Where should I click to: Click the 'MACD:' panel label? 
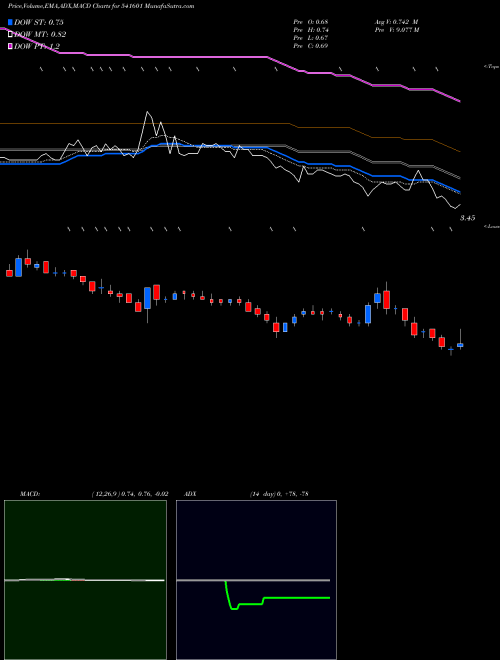coord(30,494)
